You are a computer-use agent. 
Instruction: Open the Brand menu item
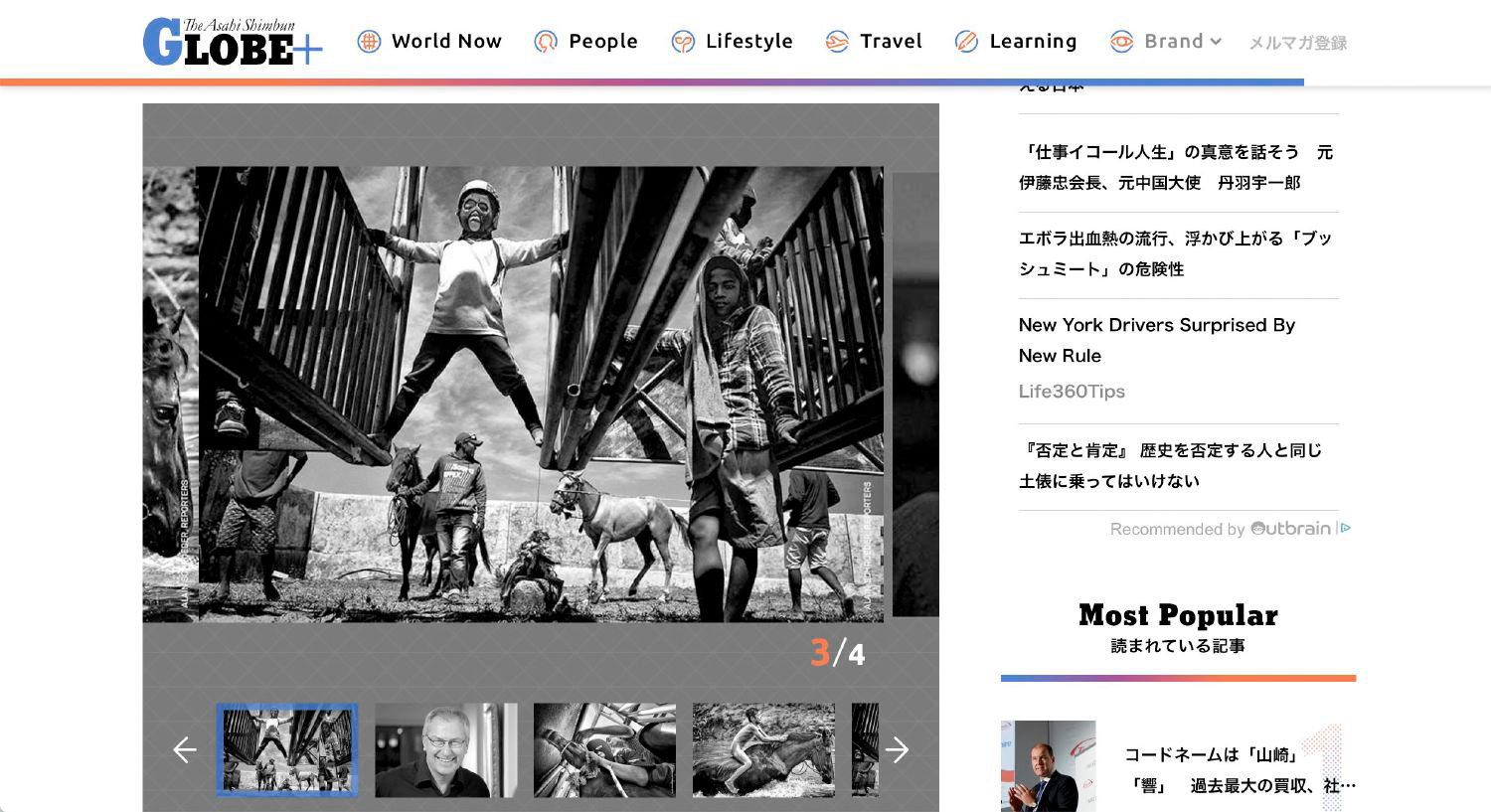[1173, 41]
